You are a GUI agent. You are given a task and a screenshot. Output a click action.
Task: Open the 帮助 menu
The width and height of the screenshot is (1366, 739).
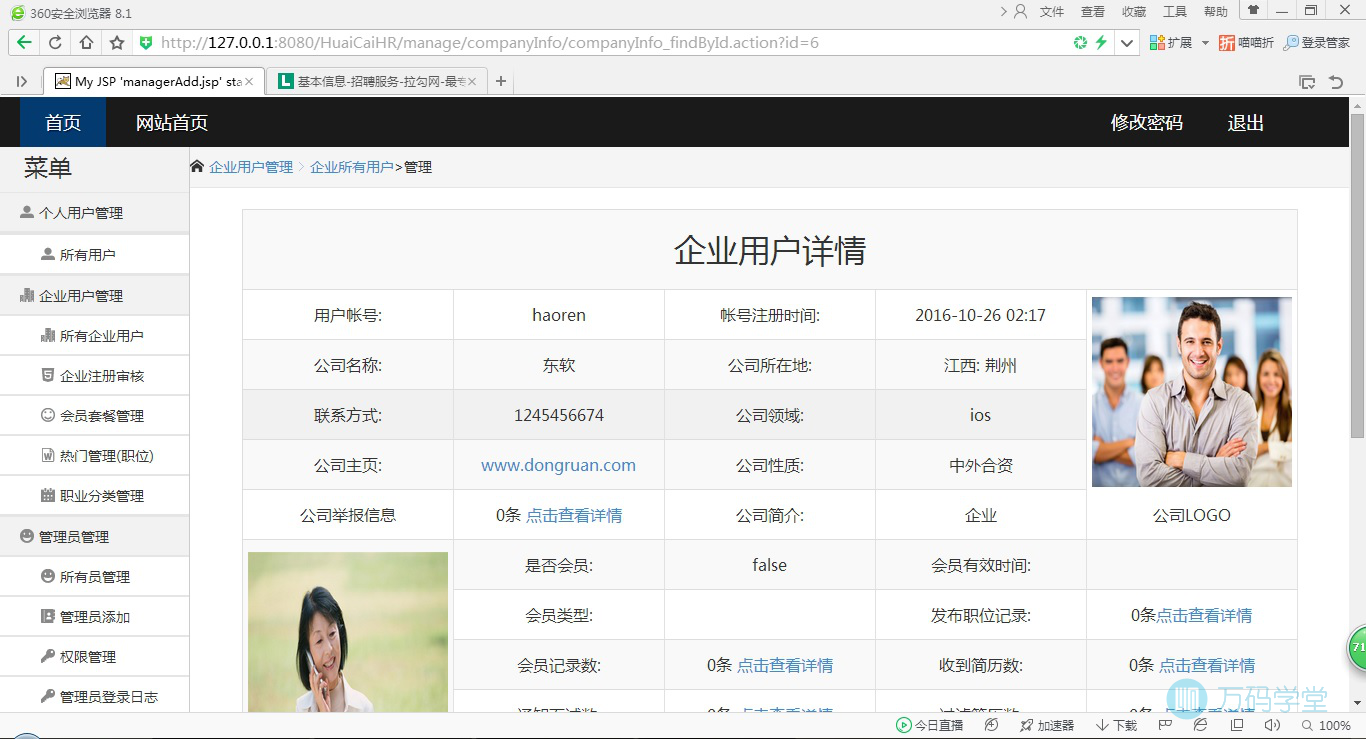click(x=1216, y=12)
